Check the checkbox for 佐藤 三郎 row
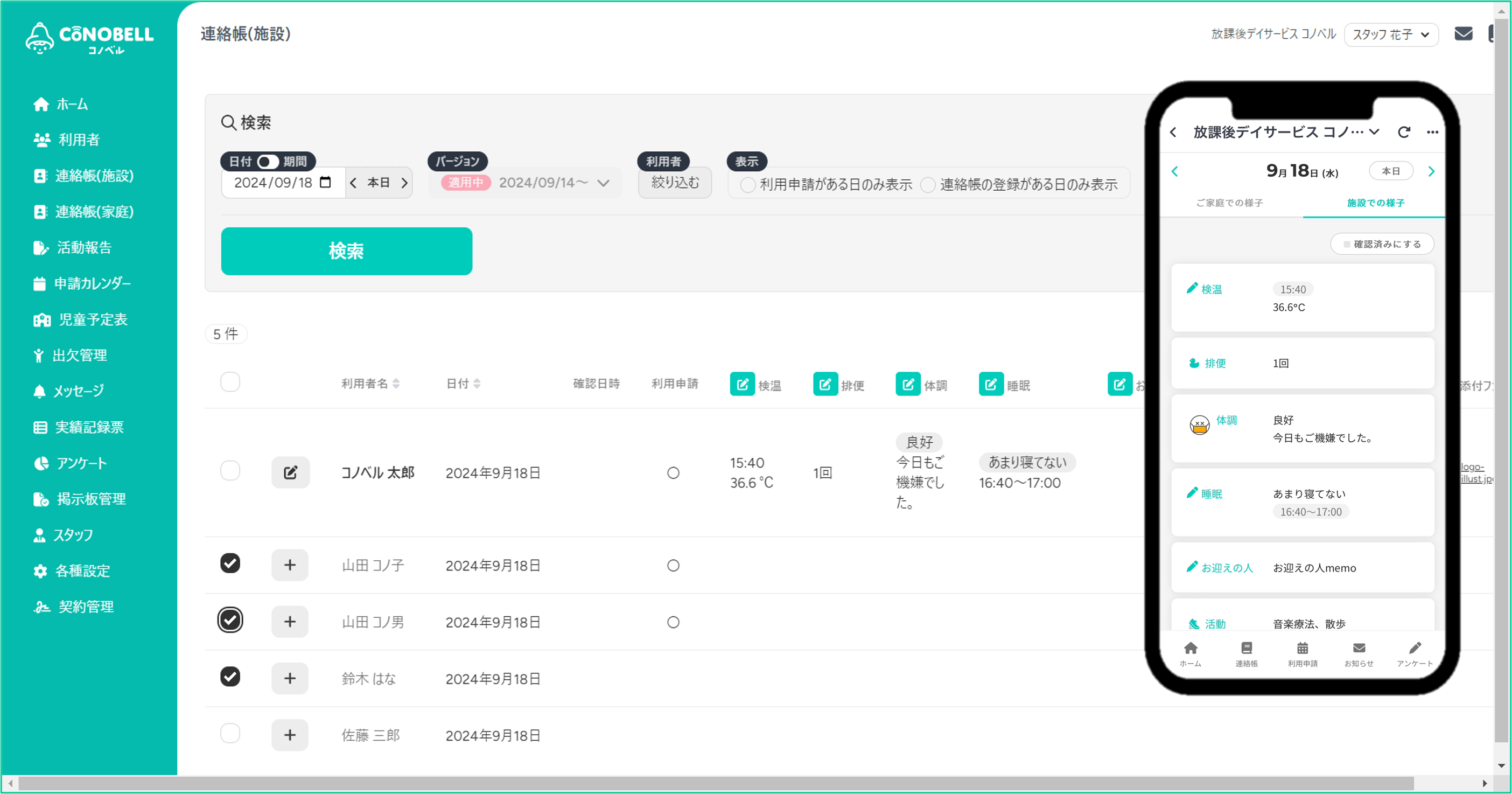This screenshot has height=794, width=1512. (x=230, y=733)
